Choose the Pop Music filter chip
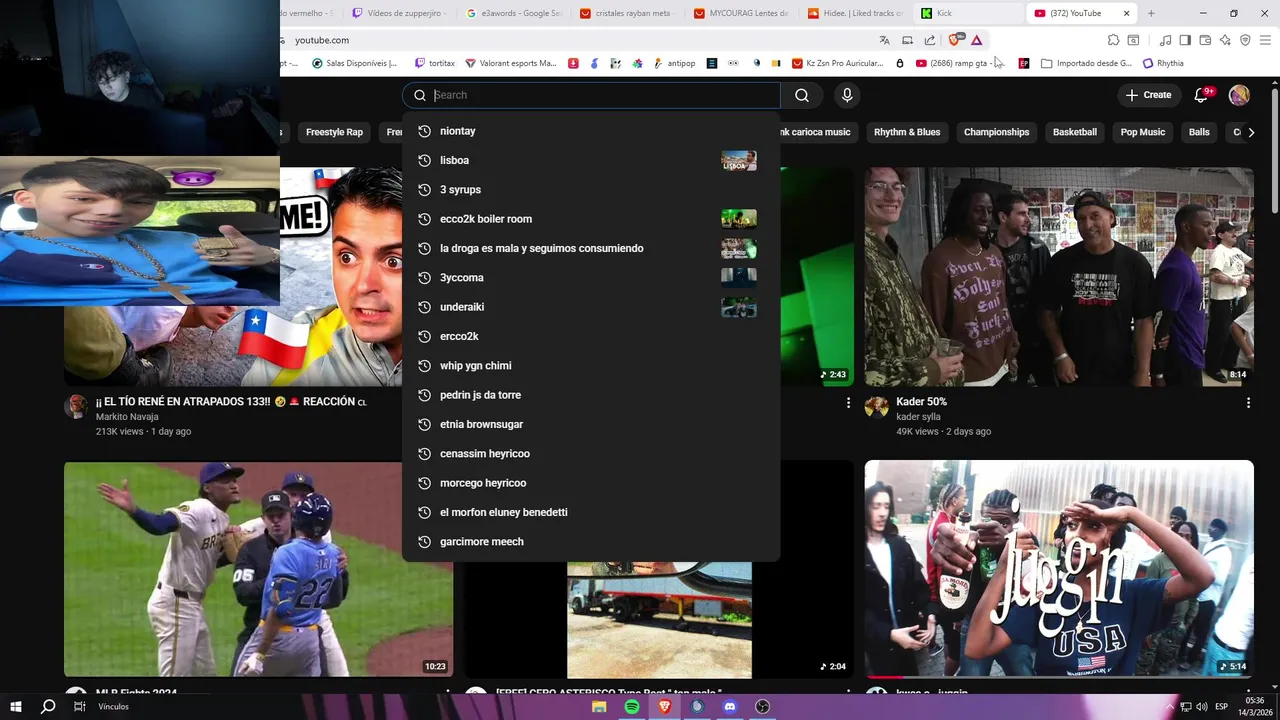 pos(1143,132)
